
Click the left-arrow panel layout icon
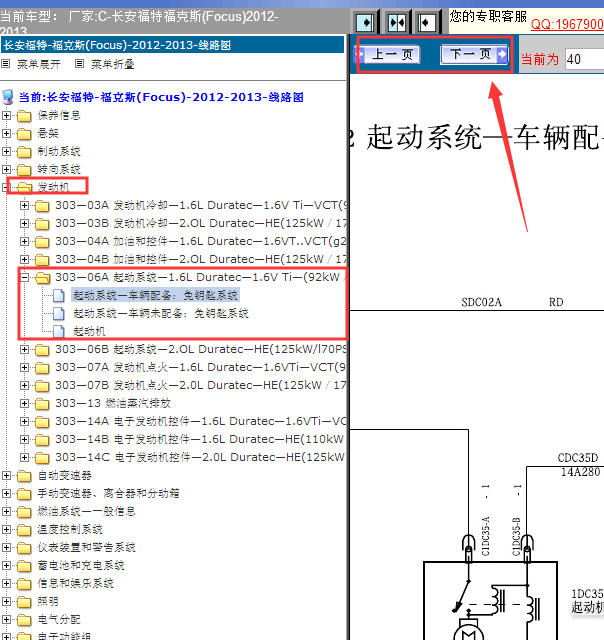[427, 22]
